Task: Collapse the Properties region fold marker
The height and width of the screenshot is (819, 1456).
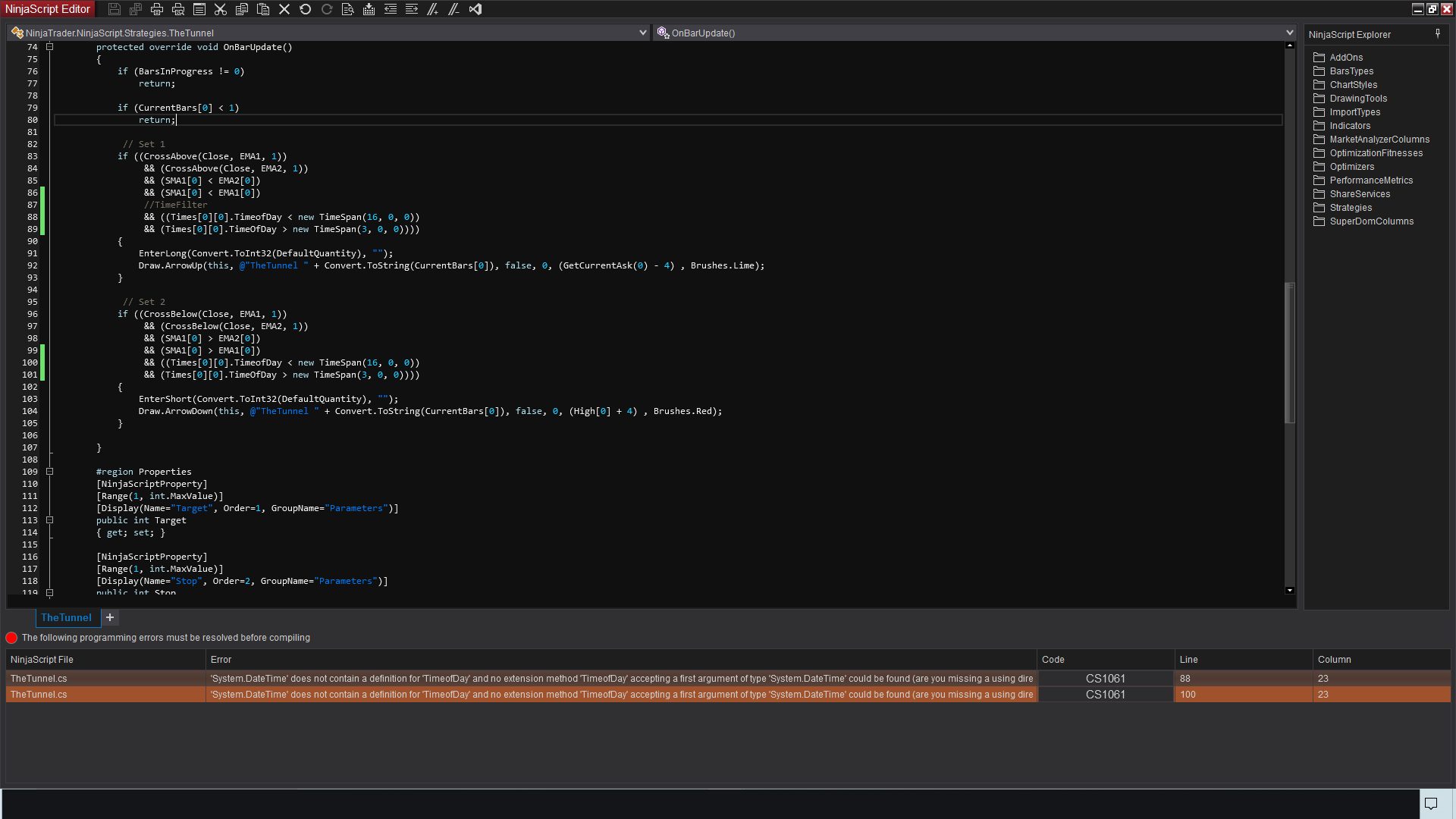Action: click(x=50, y=472)
